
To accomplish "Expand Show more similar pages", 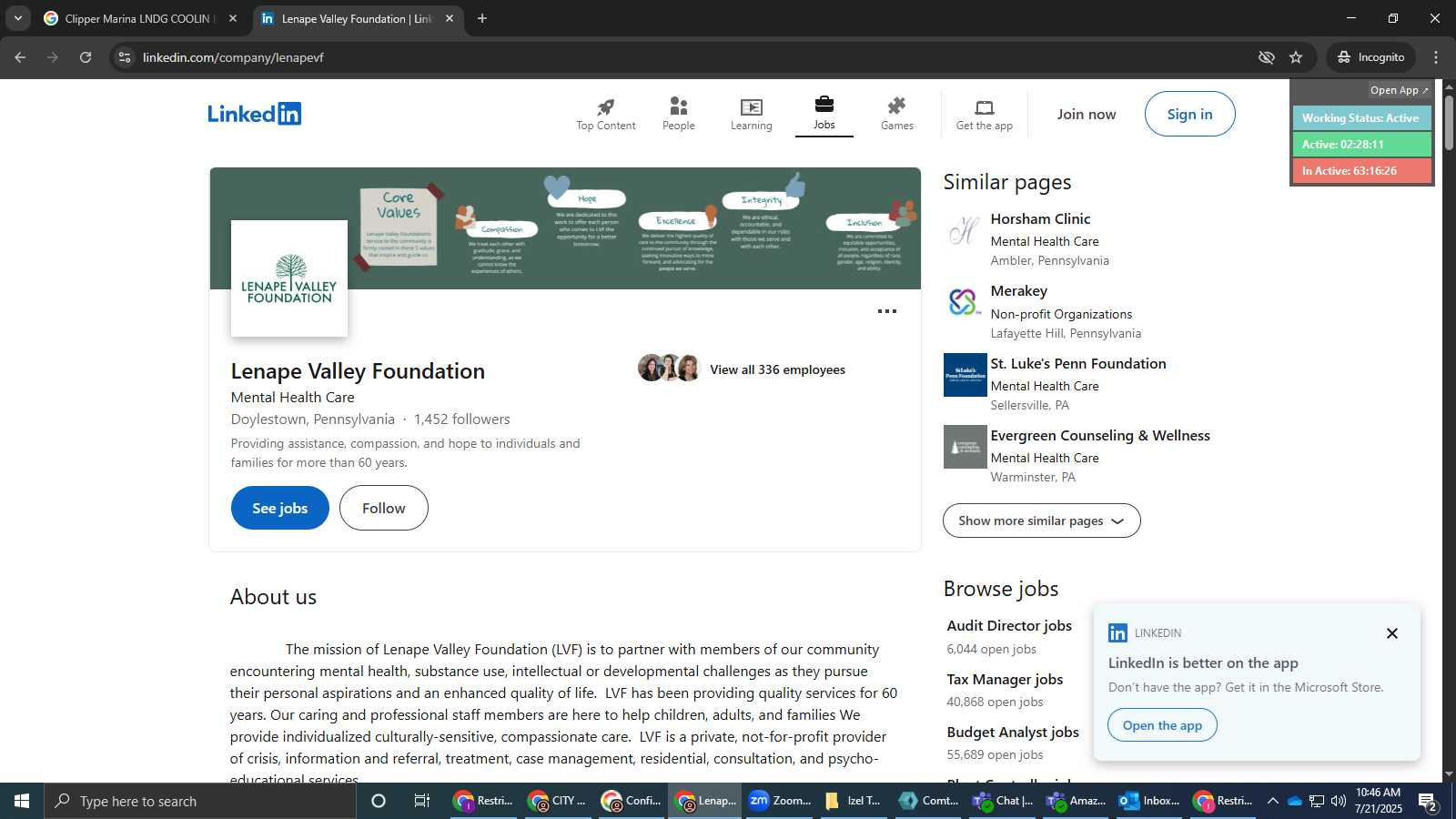I will (x=1042, y=521).
